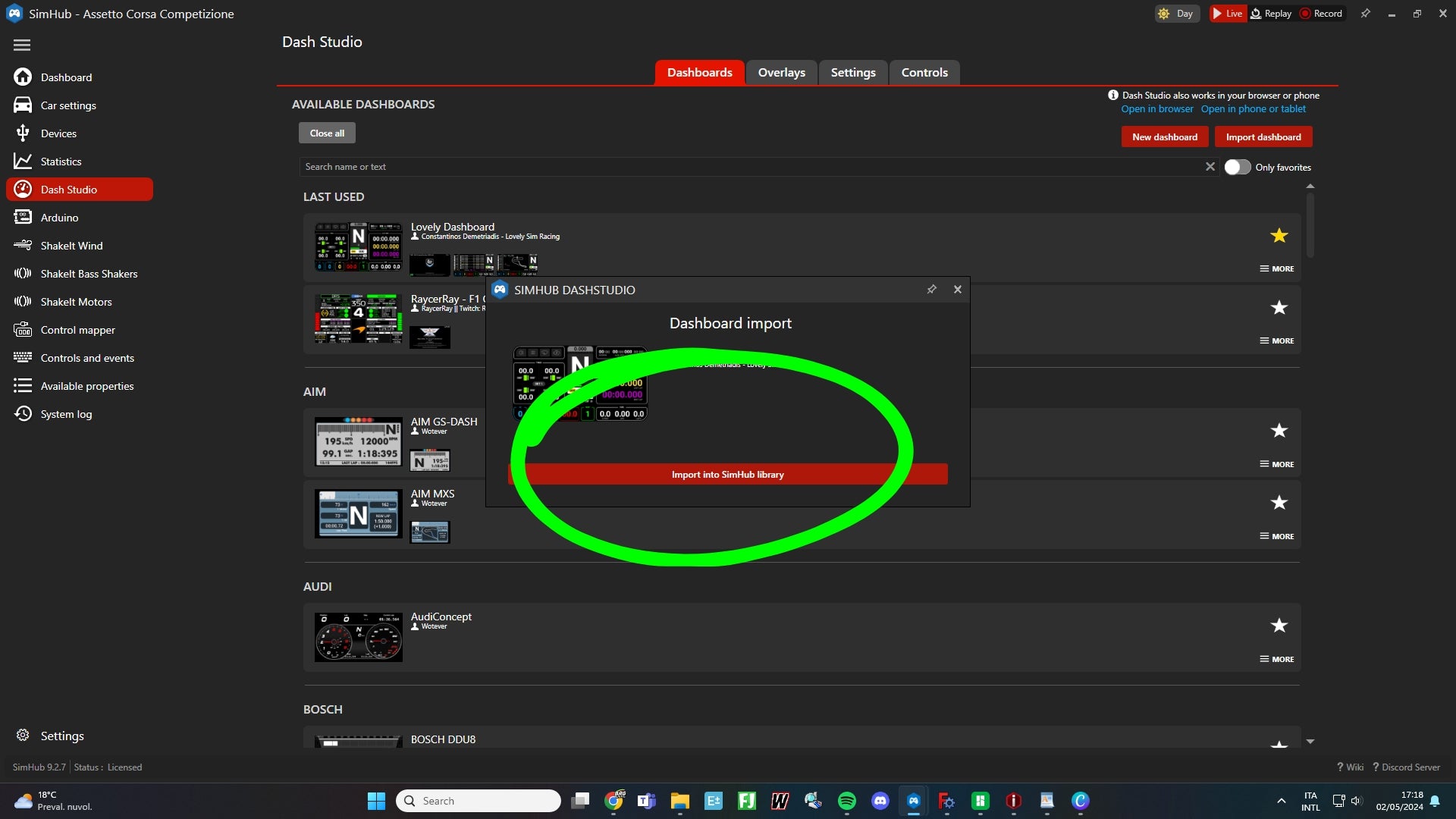This screenshot has width=1456, height=819.
Task: Open the hamburger menu in the sidebar
Action: (x=22, y=45)
